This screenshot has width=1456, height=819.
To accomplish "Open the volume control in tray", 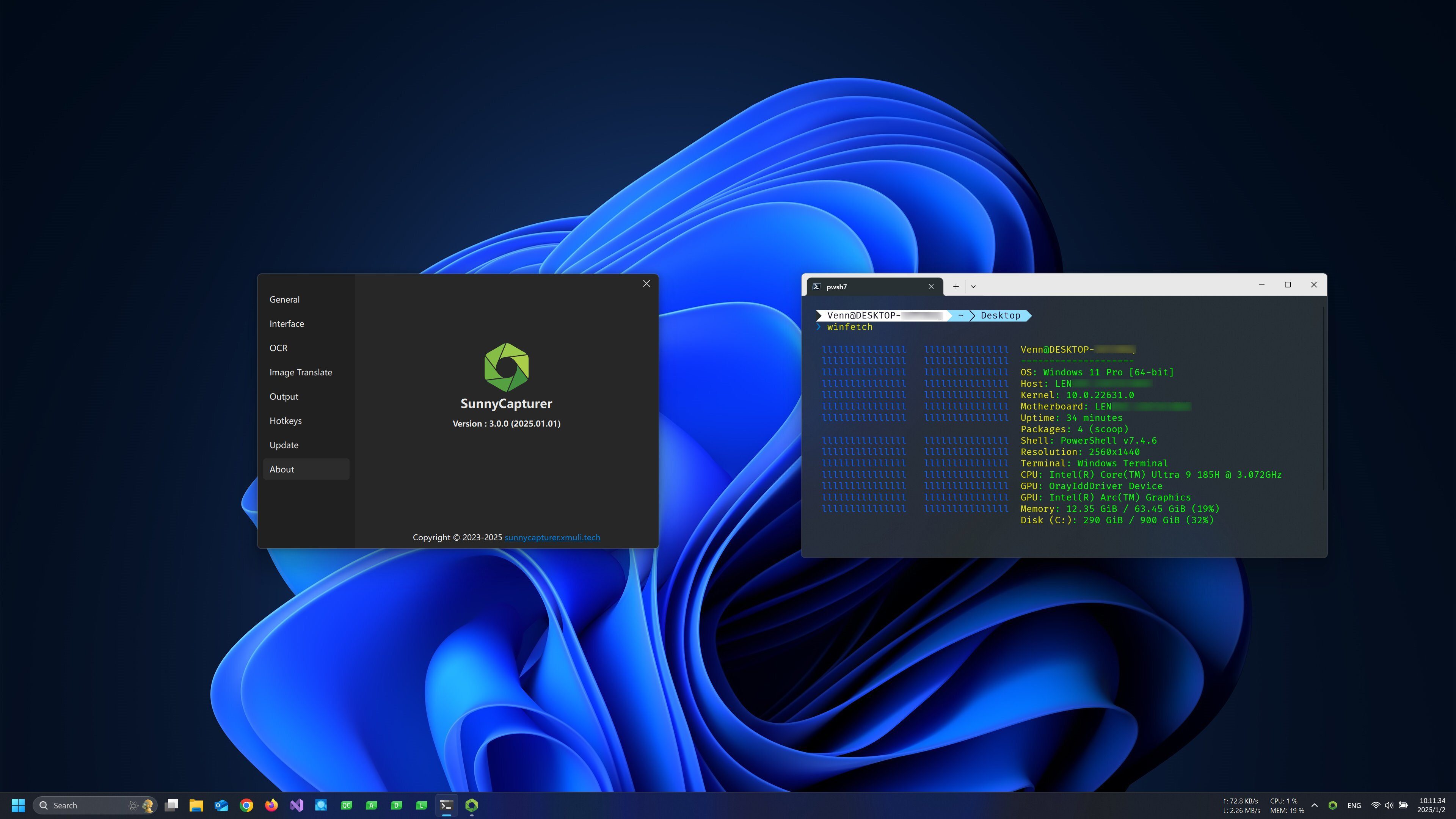I will coord(1389,805).
